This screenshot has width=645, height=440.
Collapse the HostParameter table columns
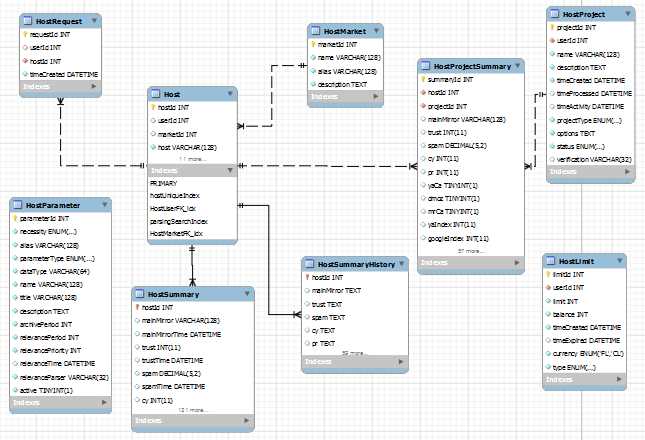tap(104, 204)
